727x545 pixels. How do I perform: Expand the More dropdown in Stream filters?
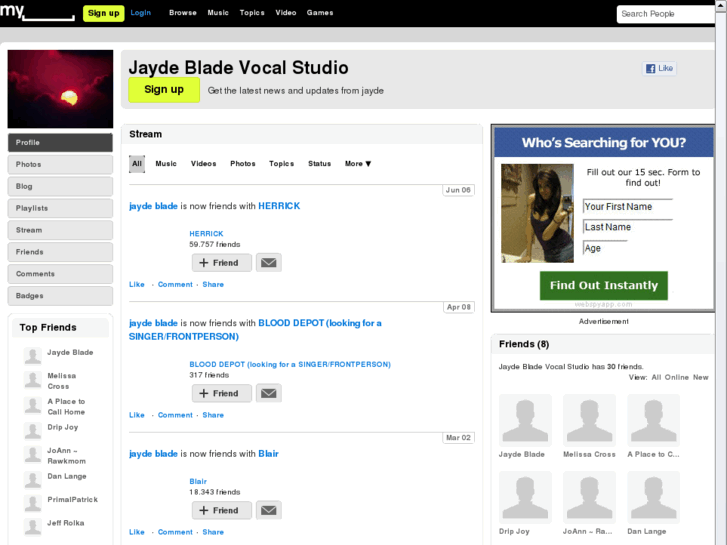pyautogui.click(x=358, y=164)
